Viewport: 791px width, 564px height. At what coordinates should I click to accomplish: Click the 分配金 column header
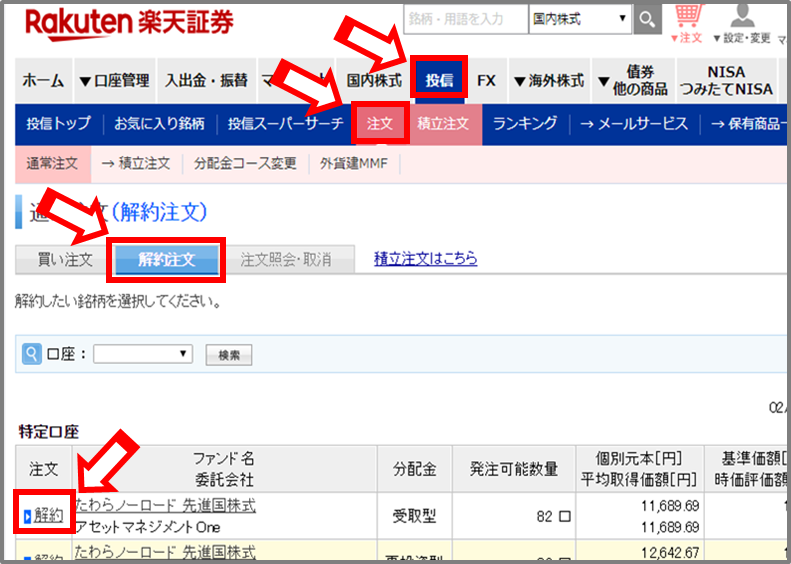point(414,469)
